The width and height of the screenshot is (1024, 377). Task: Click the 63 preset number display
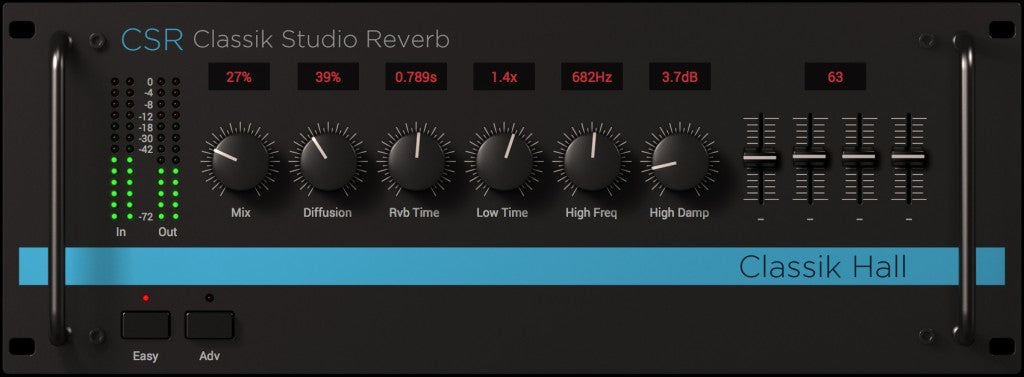tap(835, 76)
